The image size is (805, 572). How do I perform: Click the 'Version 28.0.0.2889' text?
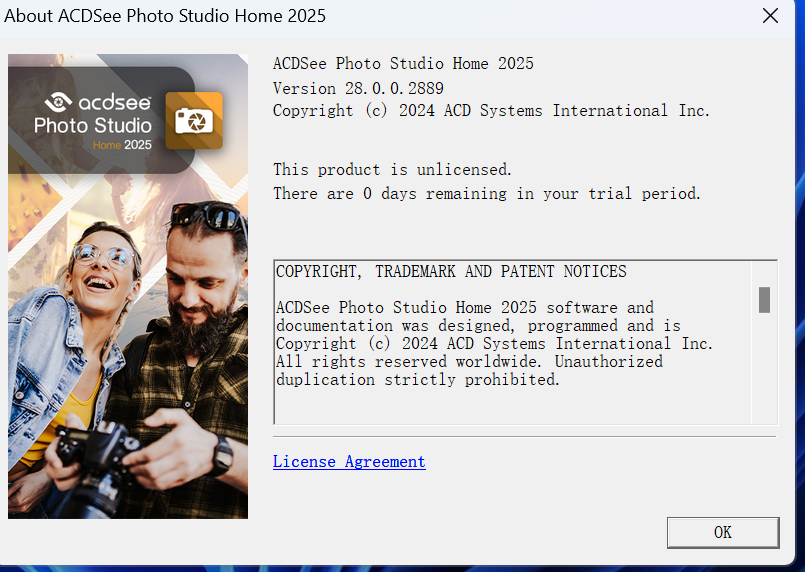tap(358, 88)
